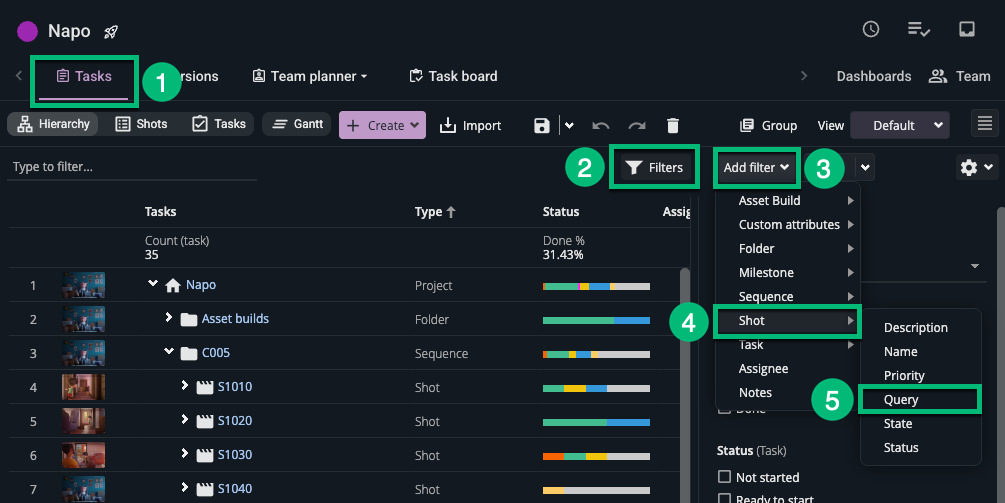Click the Napo row status progress bar

pyautogui.click(x=596, y=286)
